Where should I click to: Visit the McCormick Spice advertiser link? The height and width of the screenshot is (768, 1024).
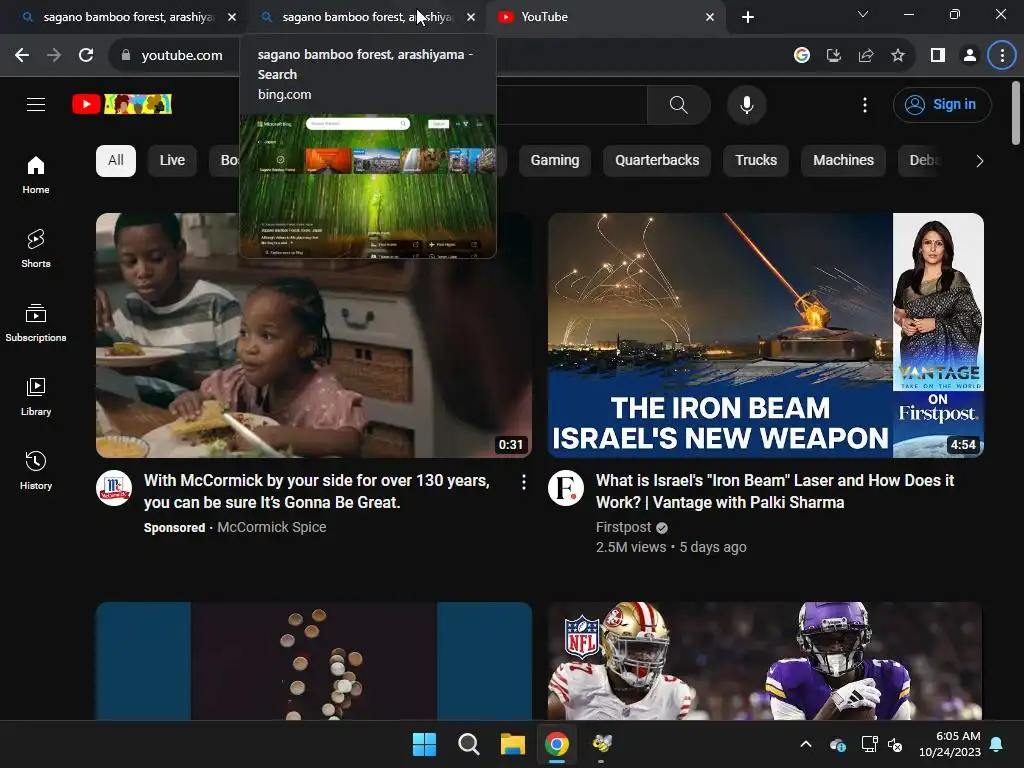coord(272,527)
